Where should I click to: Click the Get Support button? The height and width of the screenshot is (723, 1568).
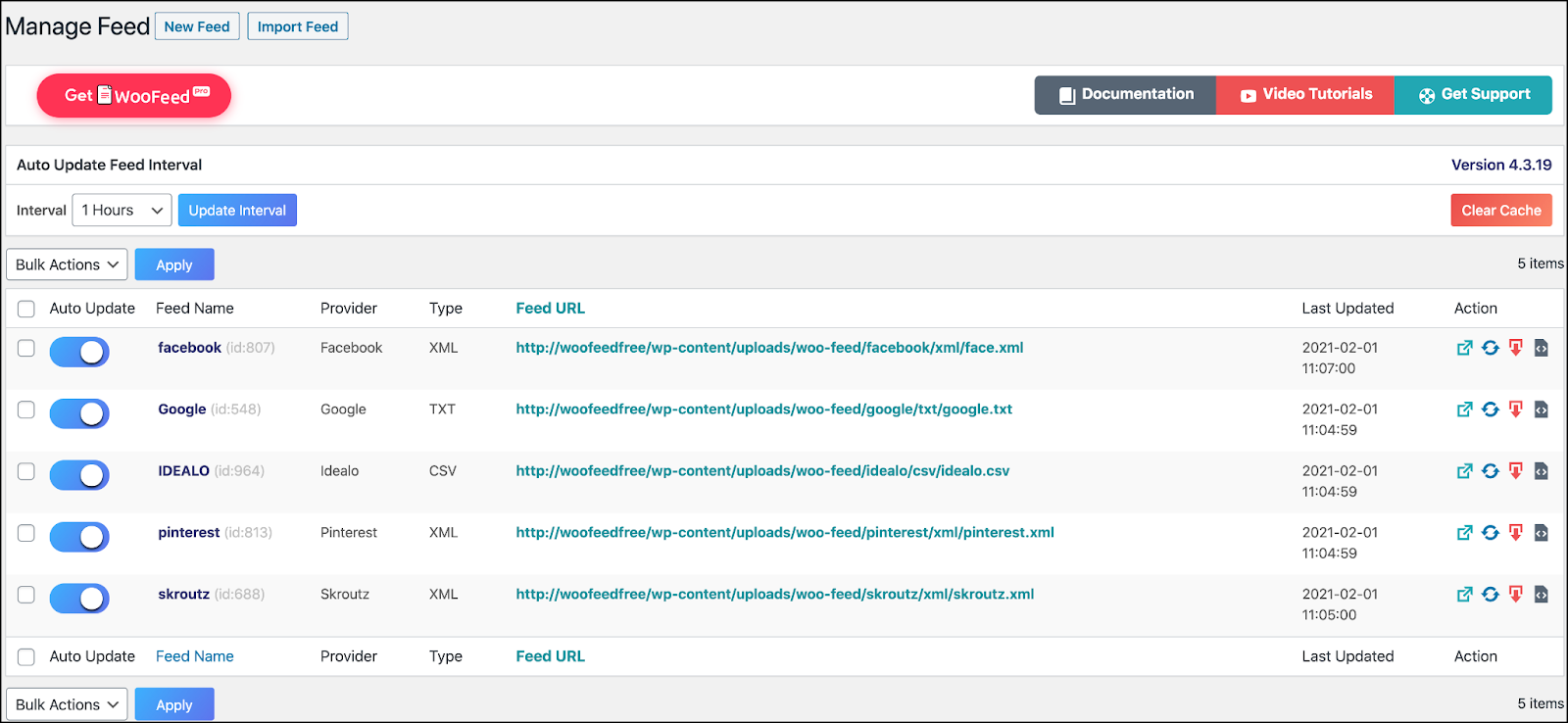[x=1473, y=95]
